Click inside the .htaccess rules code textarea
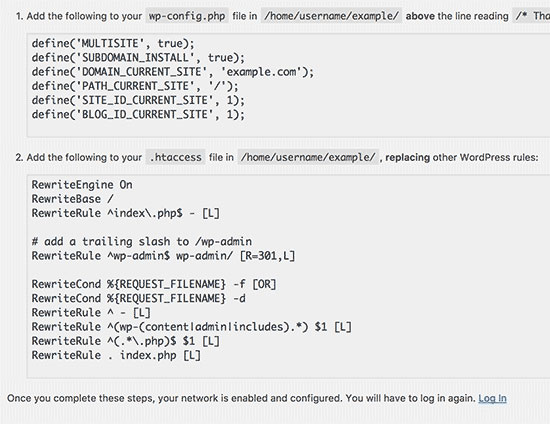 click(288, 276)
